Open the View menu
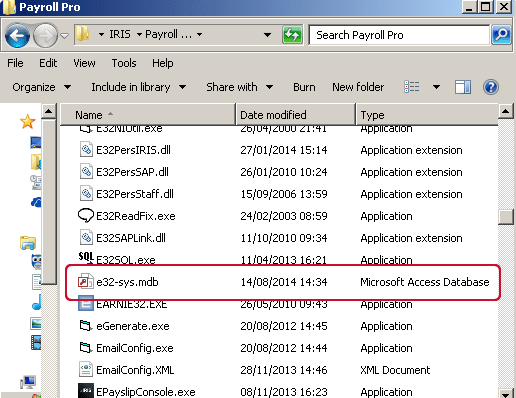This screenshot has height=398, width=516. click(84, 63)
